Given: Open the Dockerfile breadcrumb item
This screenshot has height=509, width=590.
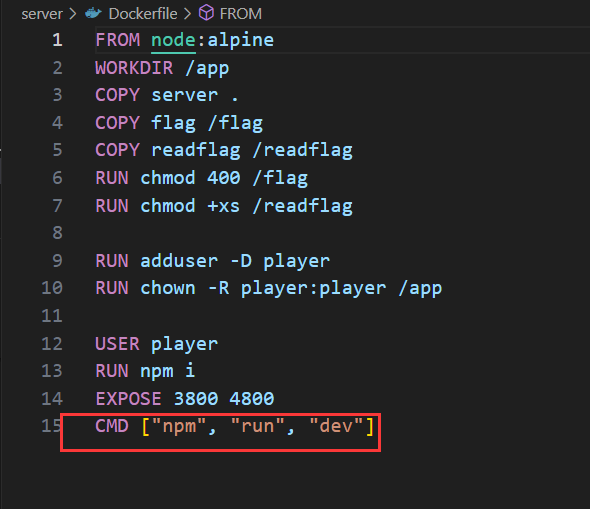Looking at the screenshot, I should pyautogui.click(x=143, y=14).
